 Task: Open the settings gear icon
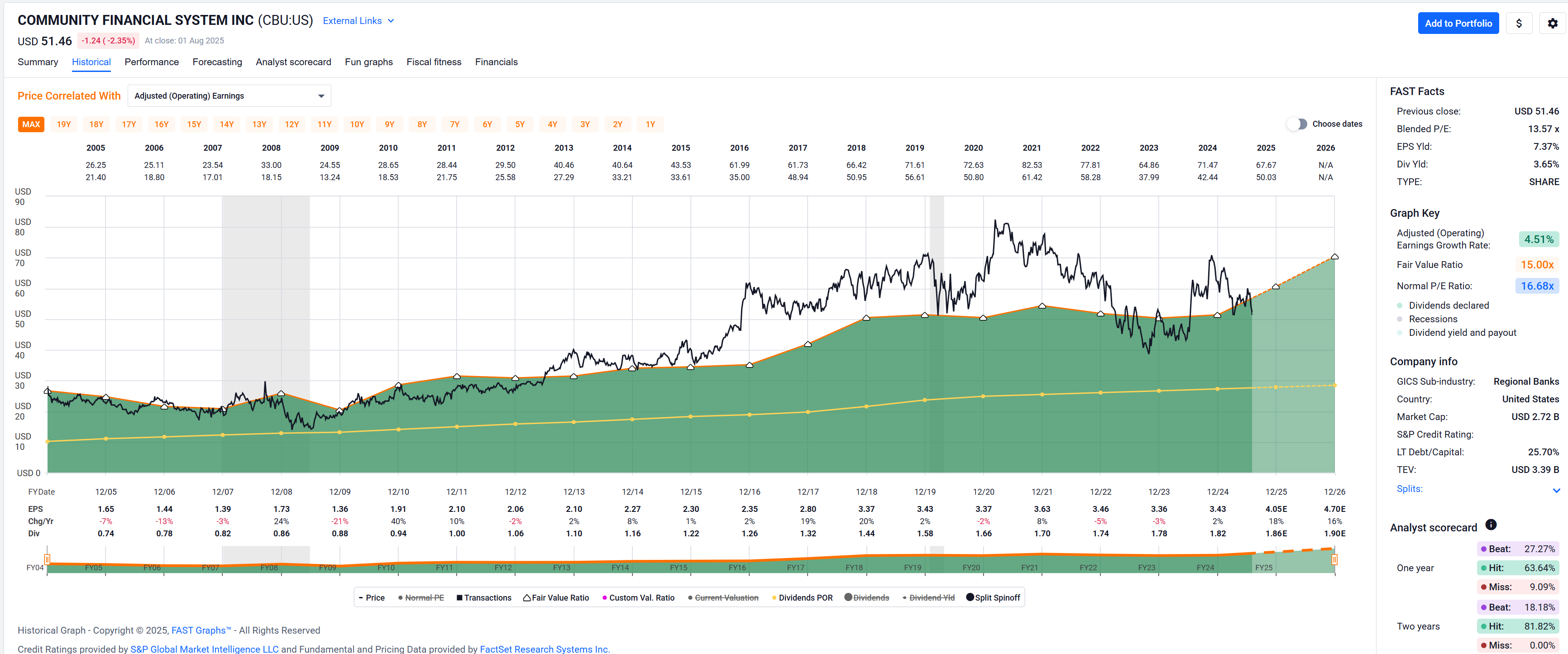[x=1552, y=23]
